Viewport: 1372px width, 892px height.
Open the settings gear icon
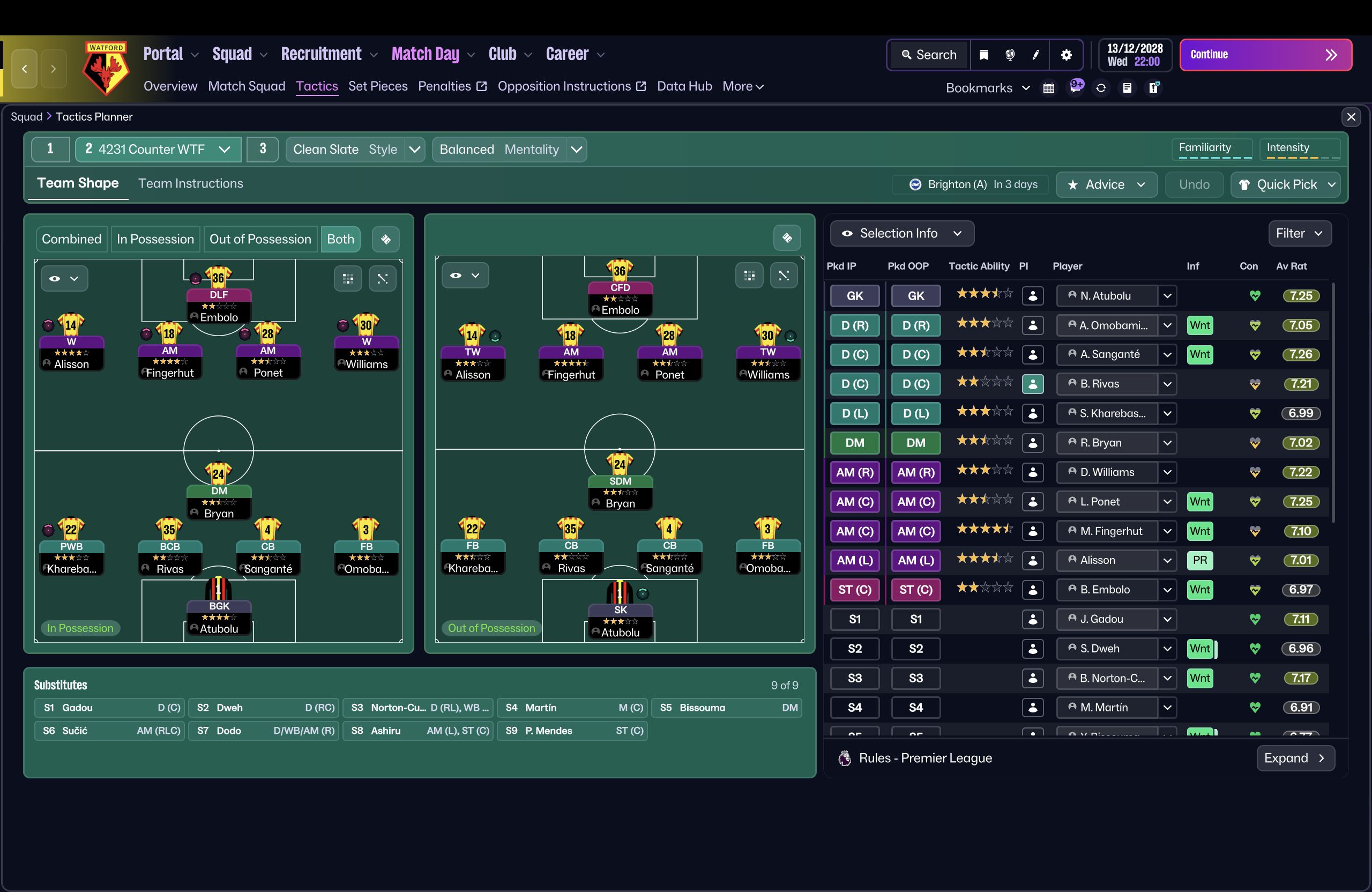(1066, 55)
